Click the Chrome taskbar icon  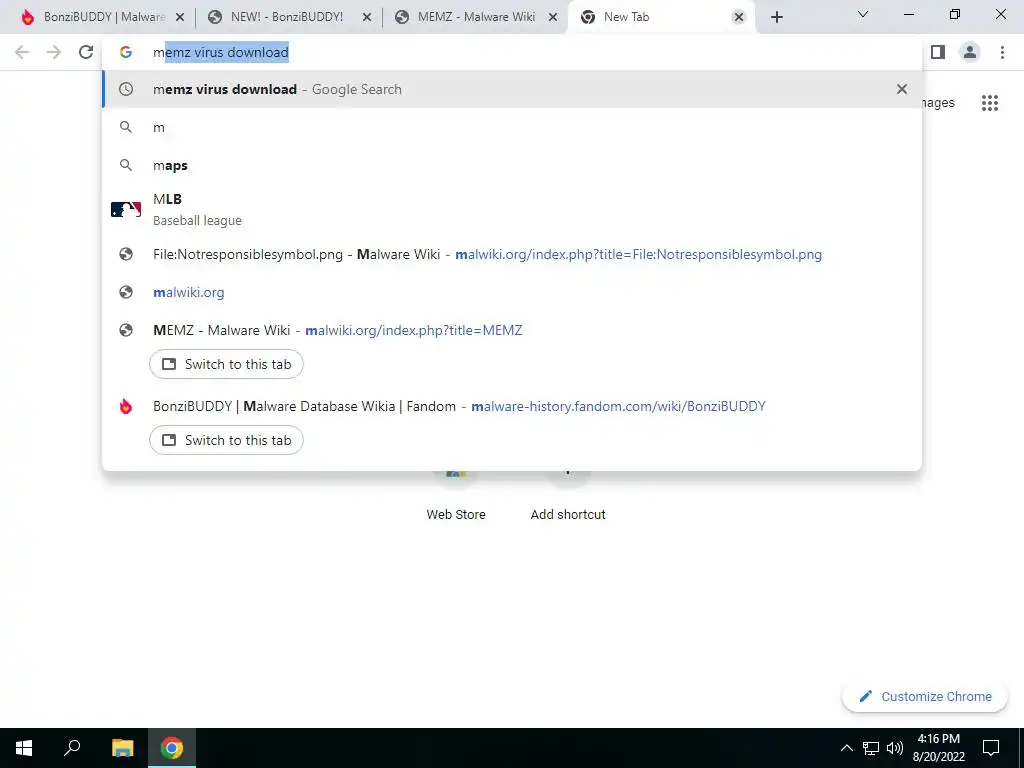[172, 748]
